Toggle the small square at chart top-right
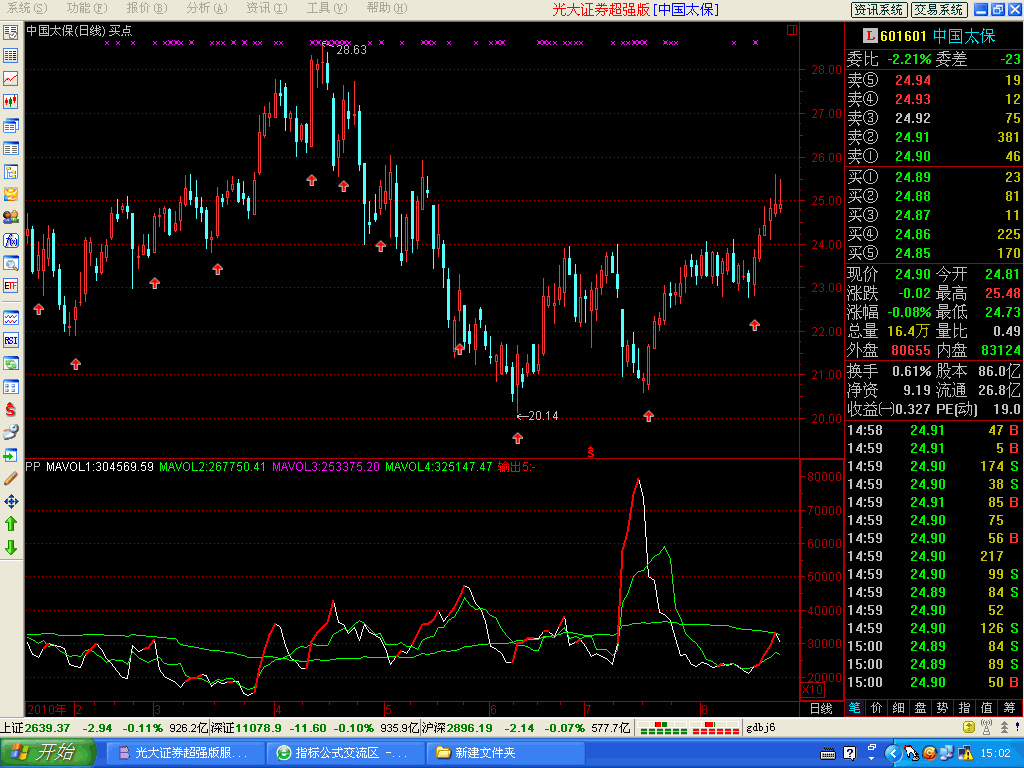 [792, 30]
